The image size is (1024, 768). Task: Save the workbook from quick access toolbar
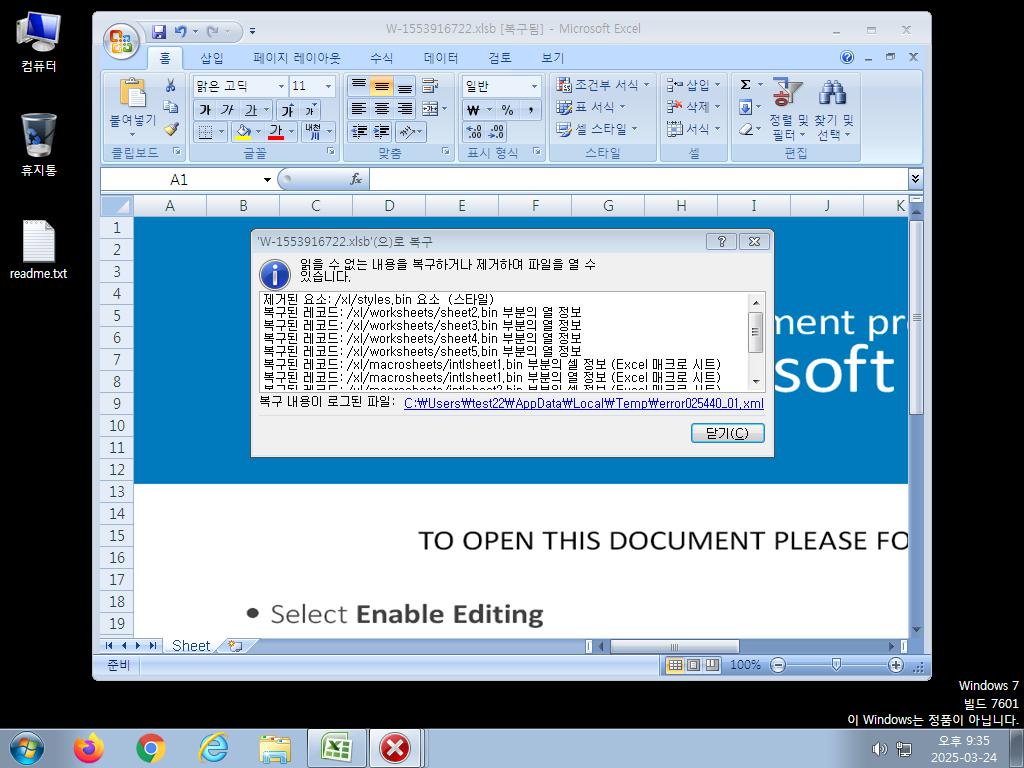click(159, 31)
